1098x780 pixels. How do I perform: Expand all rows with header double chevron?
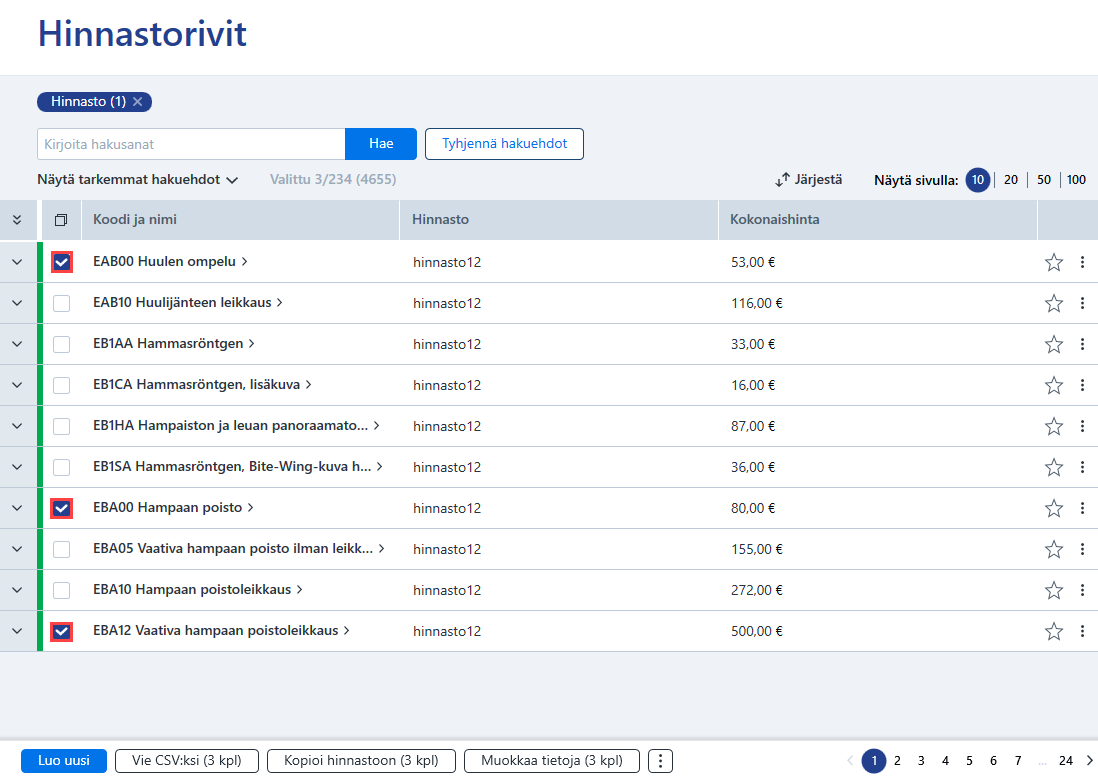[x=17, y=220]
